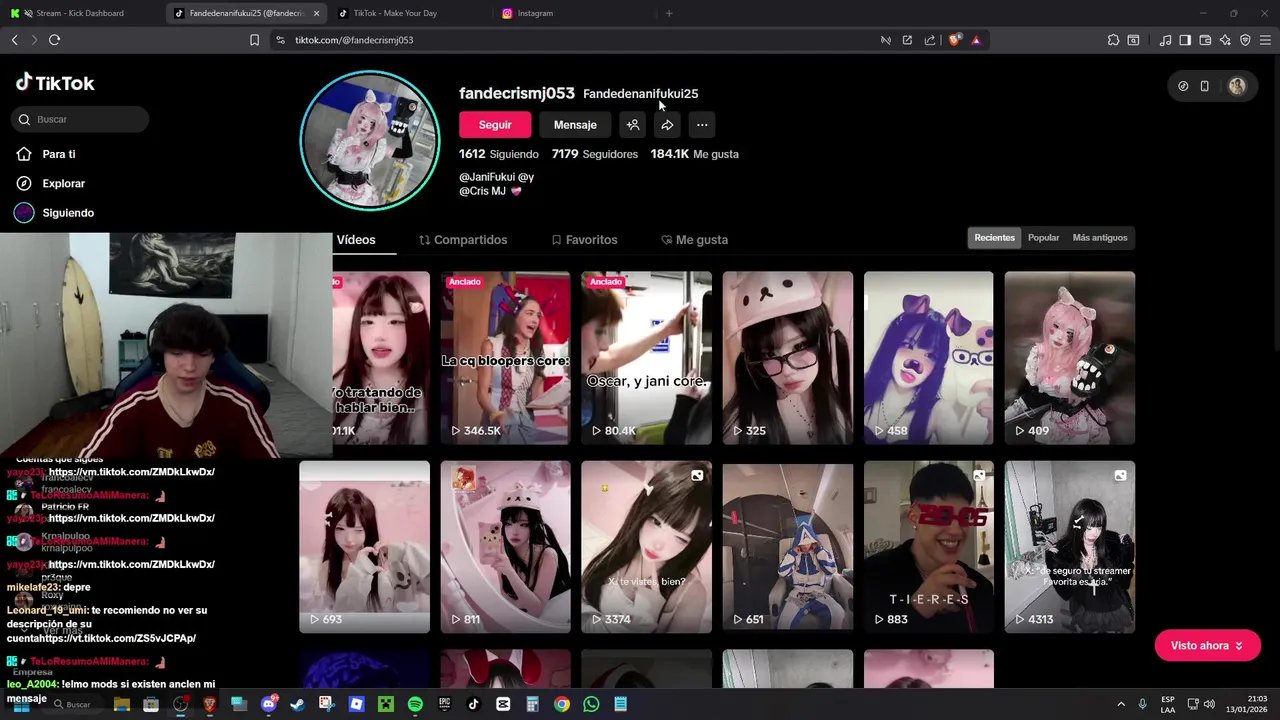The height and width of the screenshot is (720, 1280).
Task: Sort videos by Más antiguos
Action: click(1100, 238)
